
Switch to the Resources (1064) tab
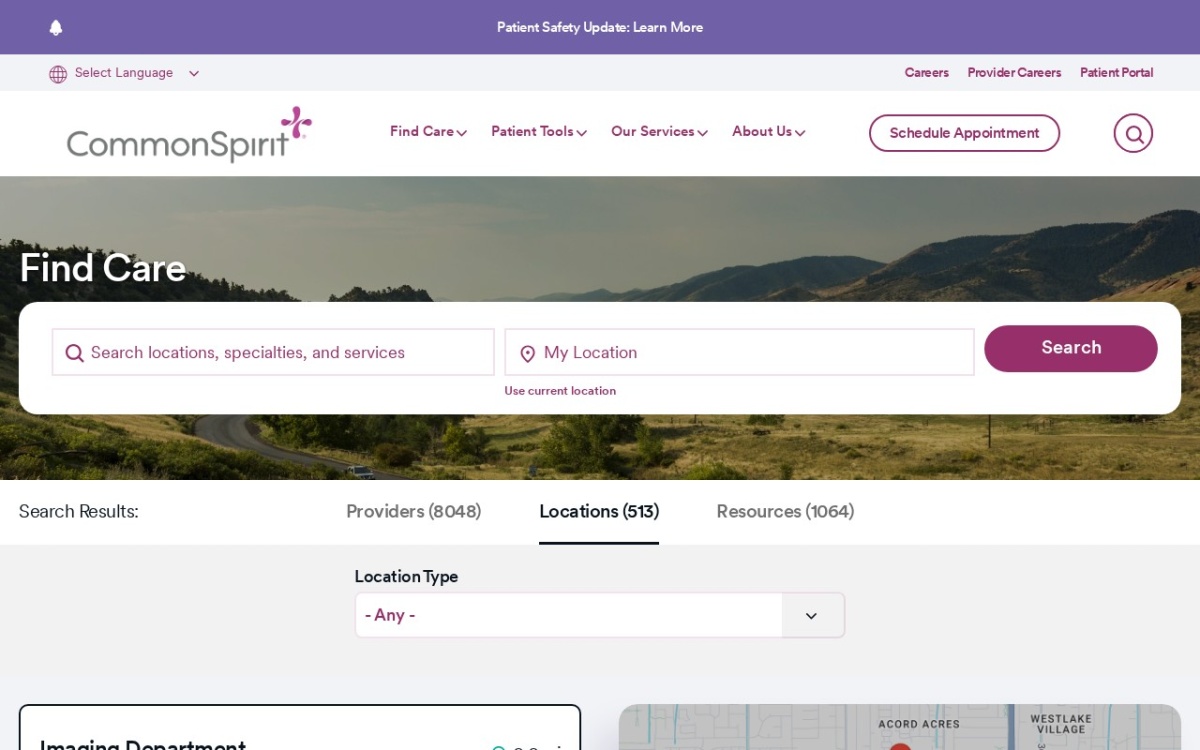[785, 512]
